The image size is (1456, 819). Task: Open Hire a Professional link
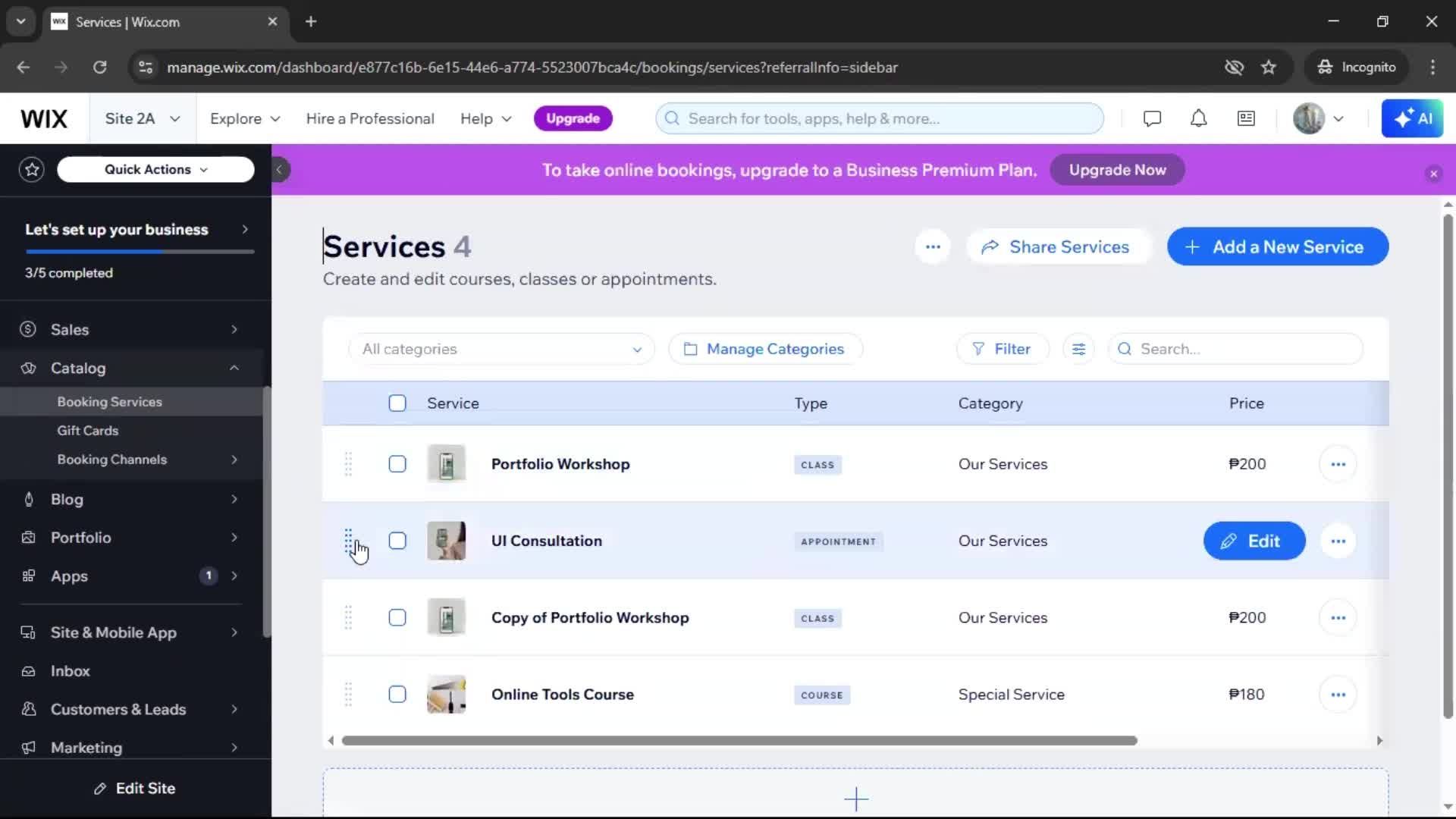point(370,119)
